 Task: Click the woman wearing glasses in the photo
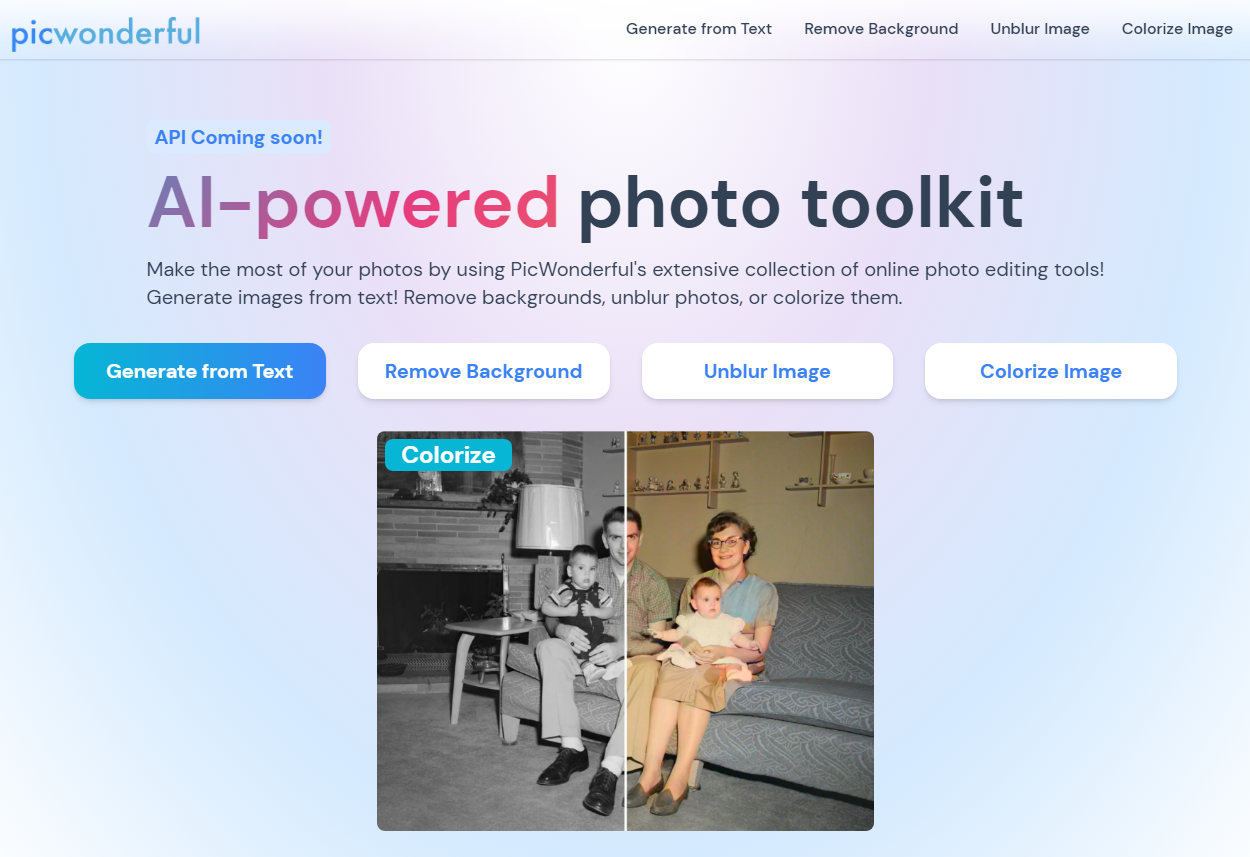[x=727, y=600]
